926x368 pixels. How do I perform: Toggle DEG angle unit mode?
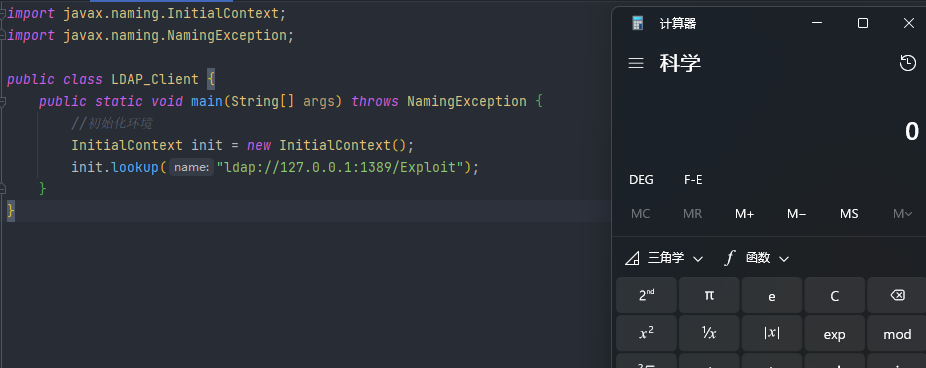click(x=641, y=180)
